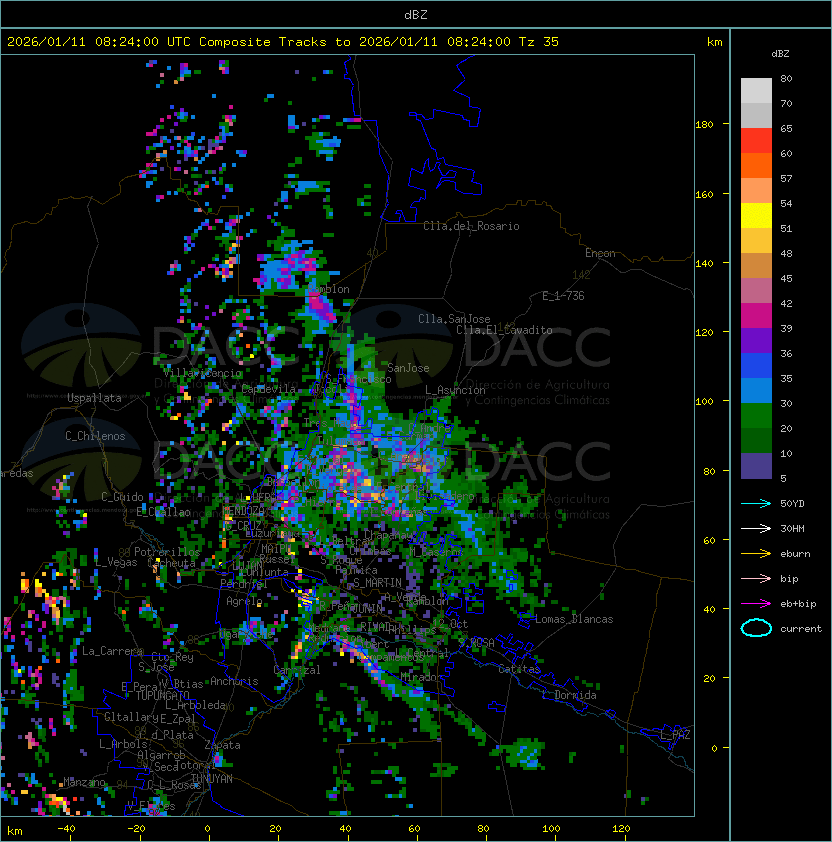The image size is (832, 842).
Task: Click the Uspallata place label
Action: 94,398
